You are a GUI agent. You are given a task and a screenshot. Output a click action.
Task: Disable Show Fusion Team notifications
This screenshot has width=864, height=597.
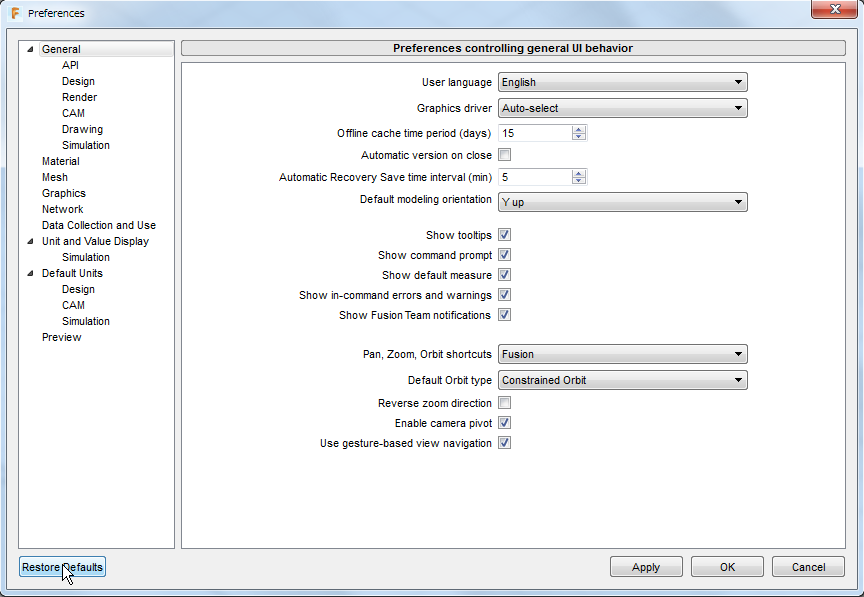tap(505, 314)
